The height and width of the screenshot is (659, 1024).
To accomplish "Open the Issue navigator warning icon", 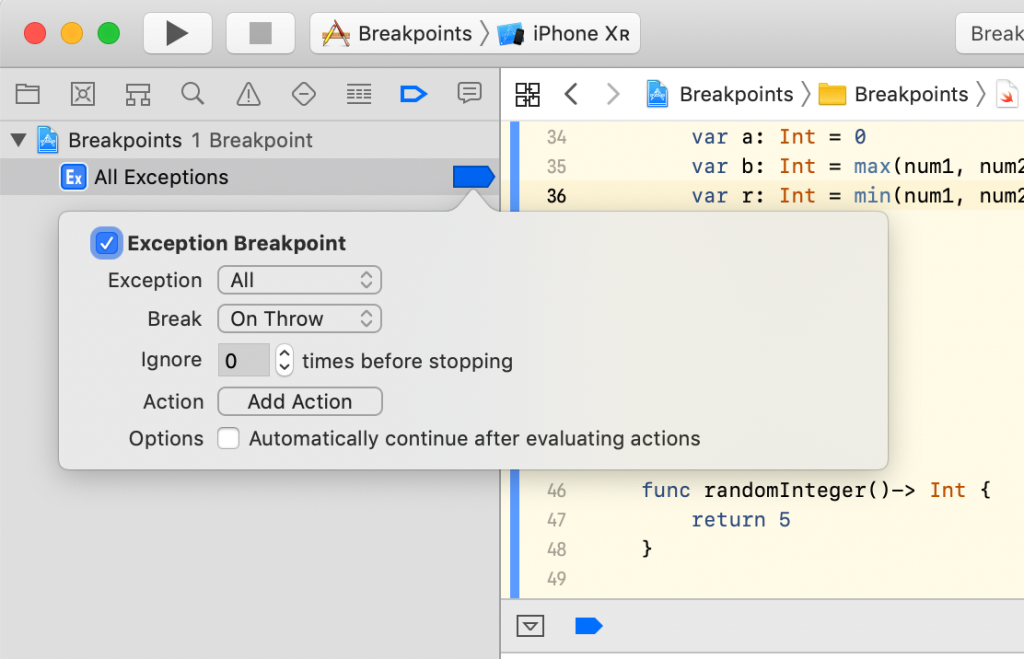I will coord(247,93).
